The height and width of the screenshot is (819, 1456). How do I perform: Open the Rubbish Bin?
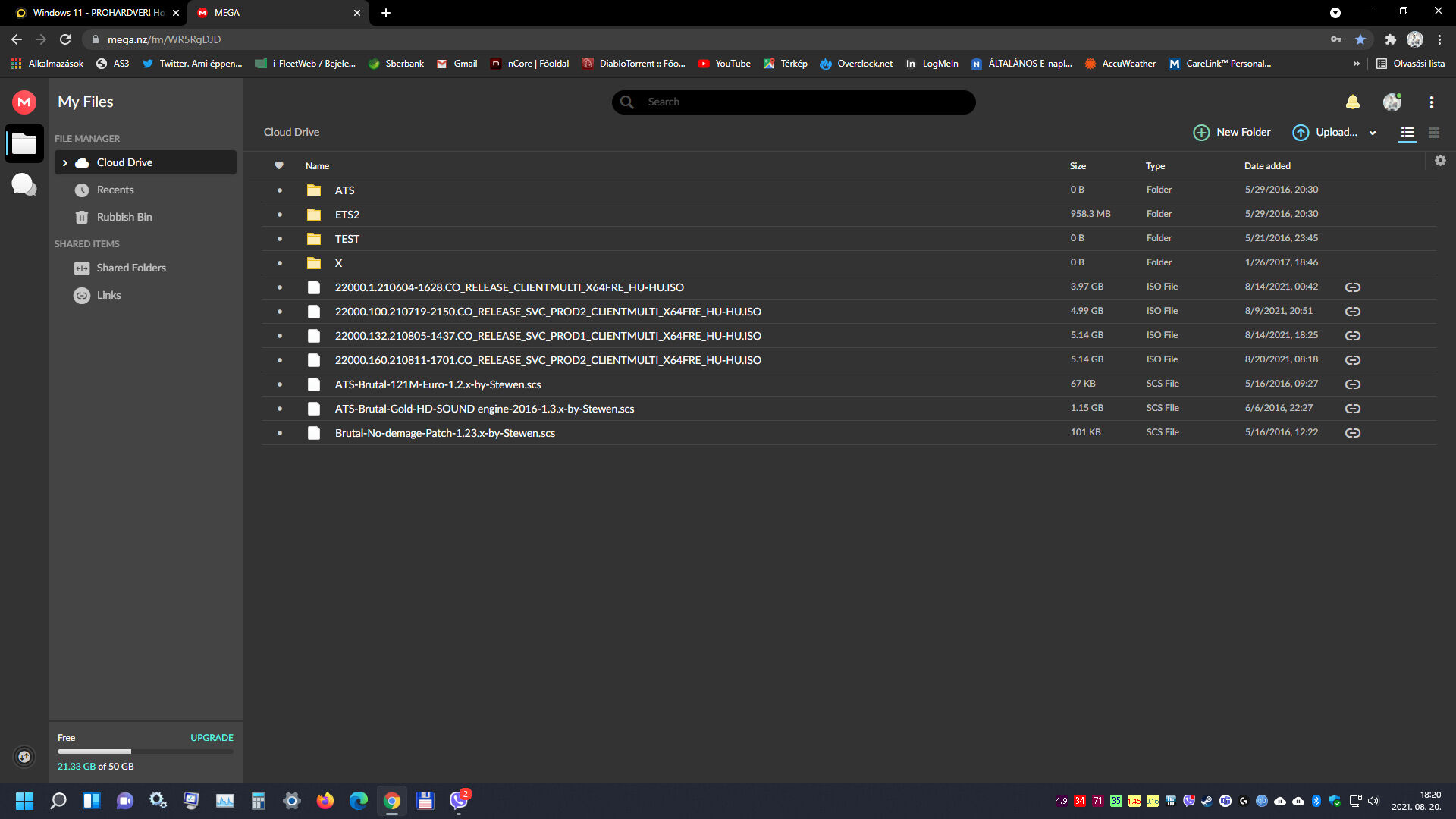(124, 217)
